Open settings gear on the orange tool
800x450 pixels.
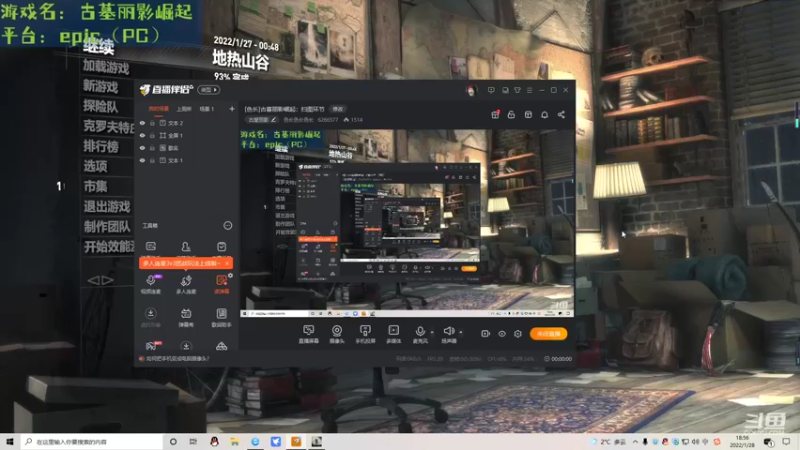[231, 276]
